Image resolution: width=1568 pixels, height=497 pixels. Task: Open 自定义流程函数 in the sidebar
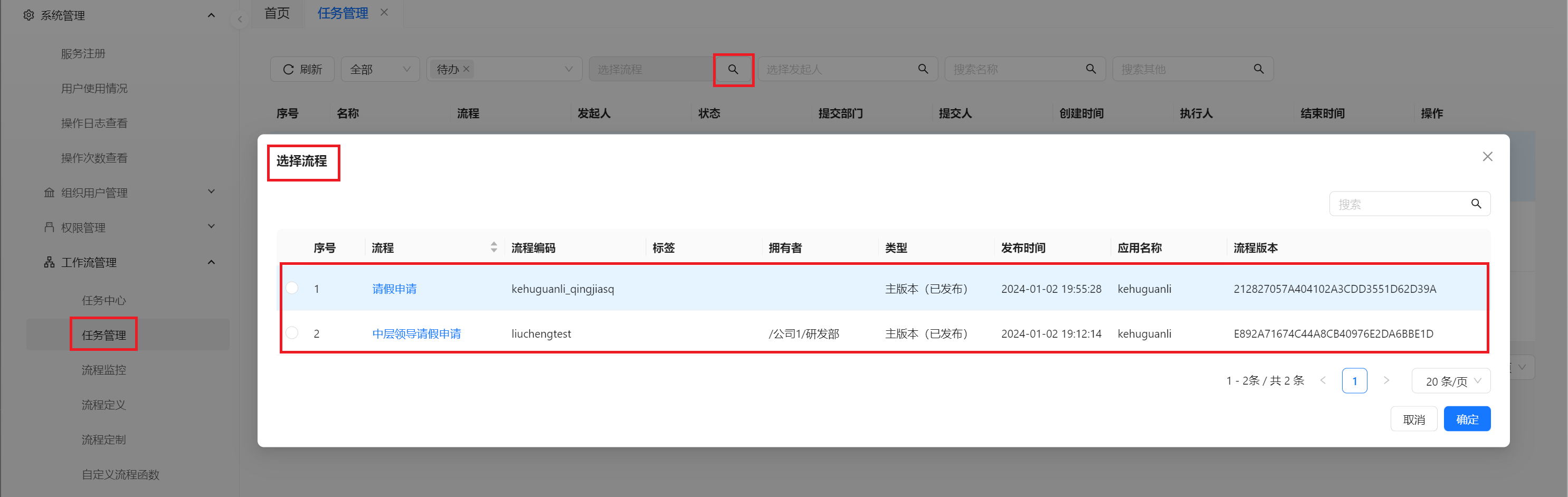[120, 474]
